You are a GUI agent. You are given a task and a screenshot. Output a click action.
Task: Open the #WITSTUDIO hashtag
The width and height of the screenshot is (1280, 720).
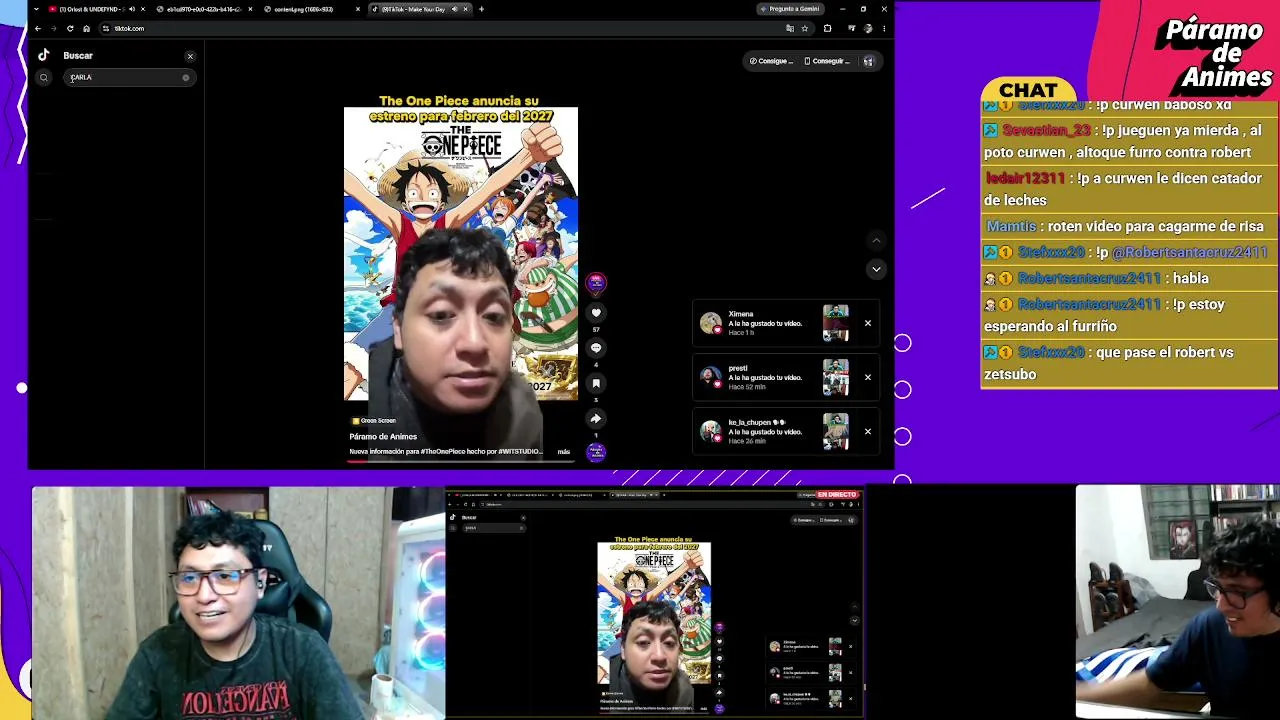[518, 452]
